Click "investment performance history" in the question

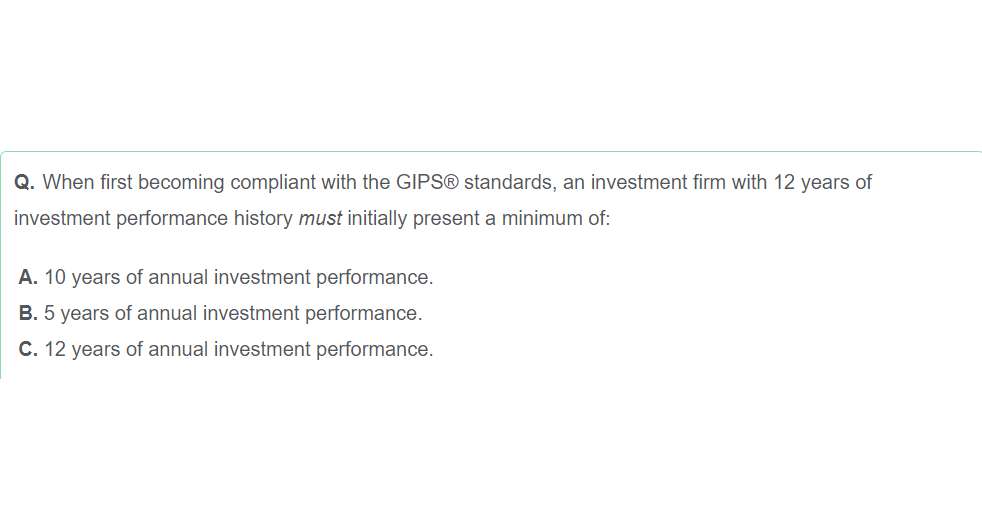153,218
